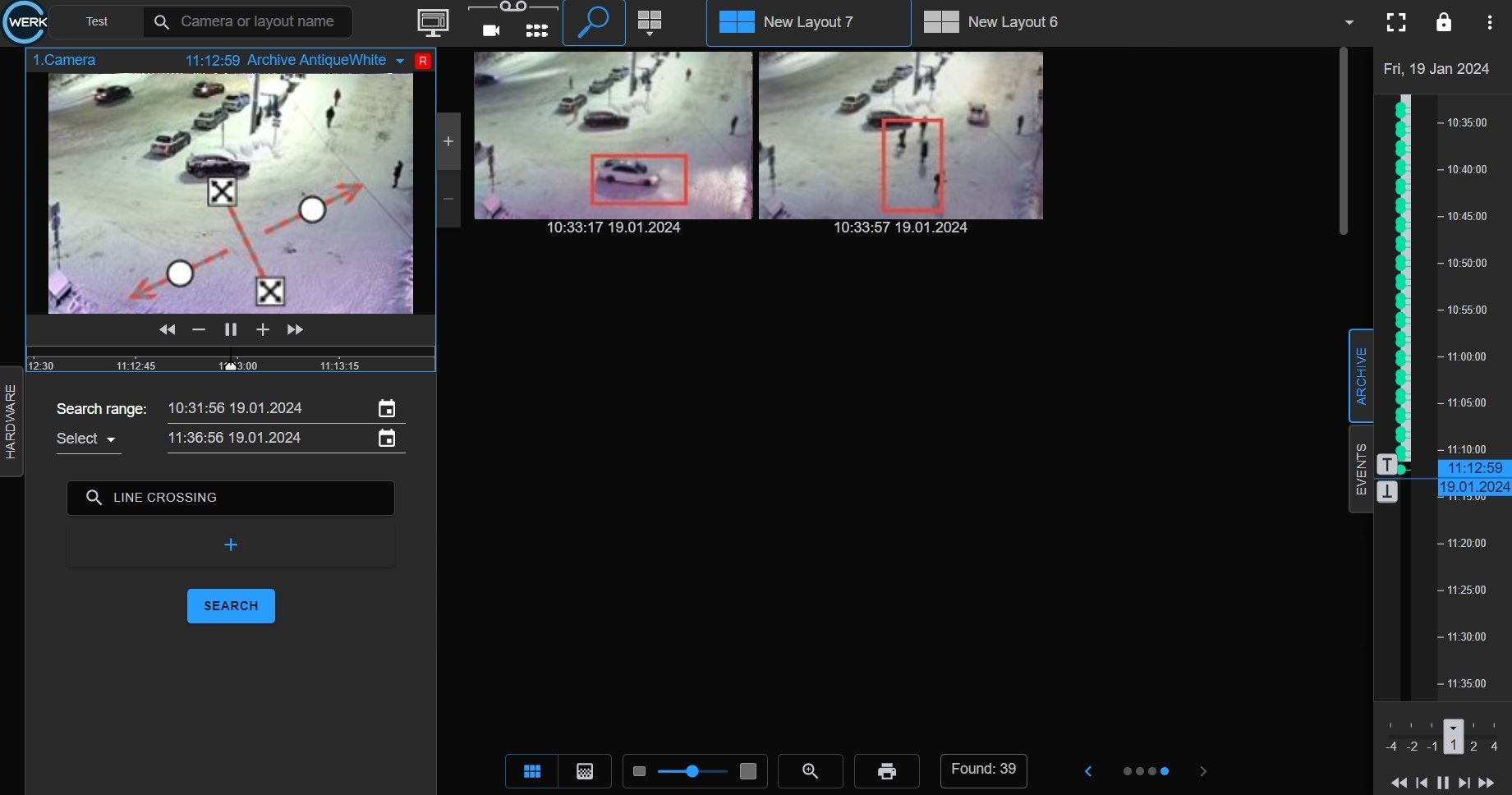The width and height of the screenshot is (1512, 795).
Task: Open the archive search magnifier tool
Action: click(593, 22)
